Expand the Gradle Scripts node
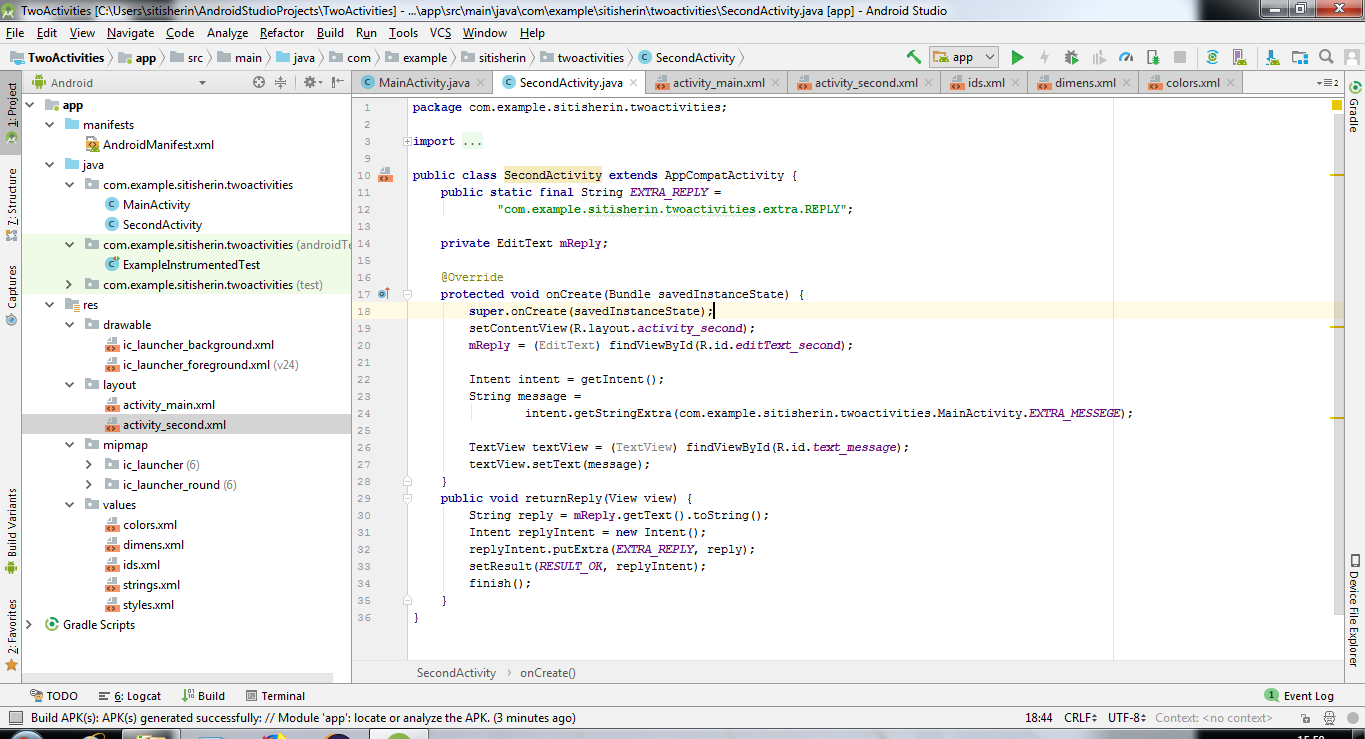 tap(28, 625)
